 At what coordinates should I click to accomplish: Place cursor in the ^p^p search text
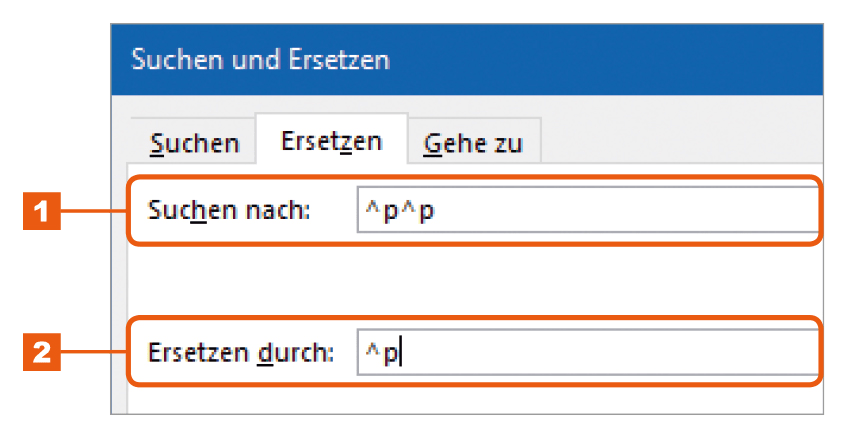click(400, 211)
